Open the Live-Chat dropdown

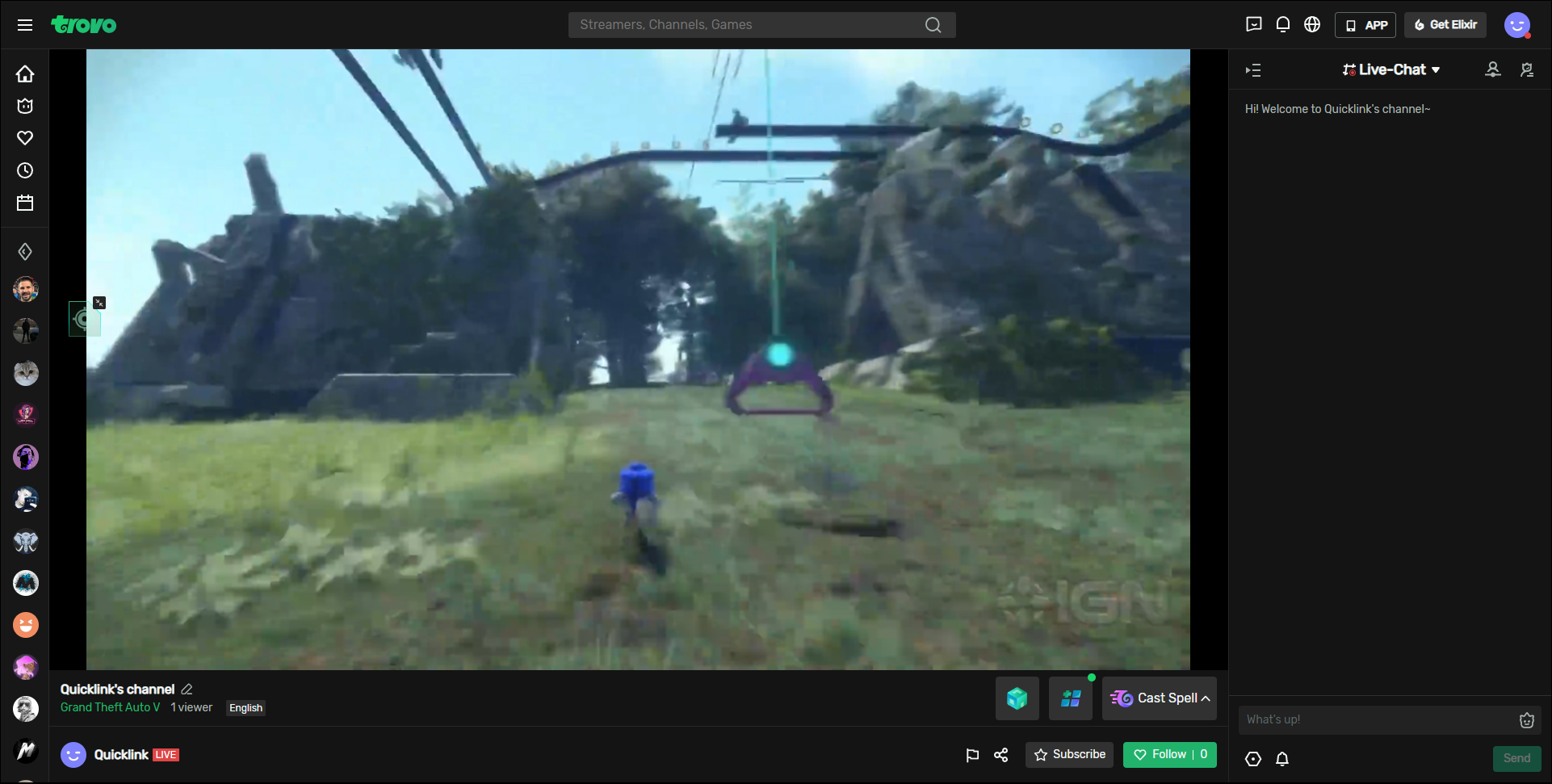click(1391, 70)
